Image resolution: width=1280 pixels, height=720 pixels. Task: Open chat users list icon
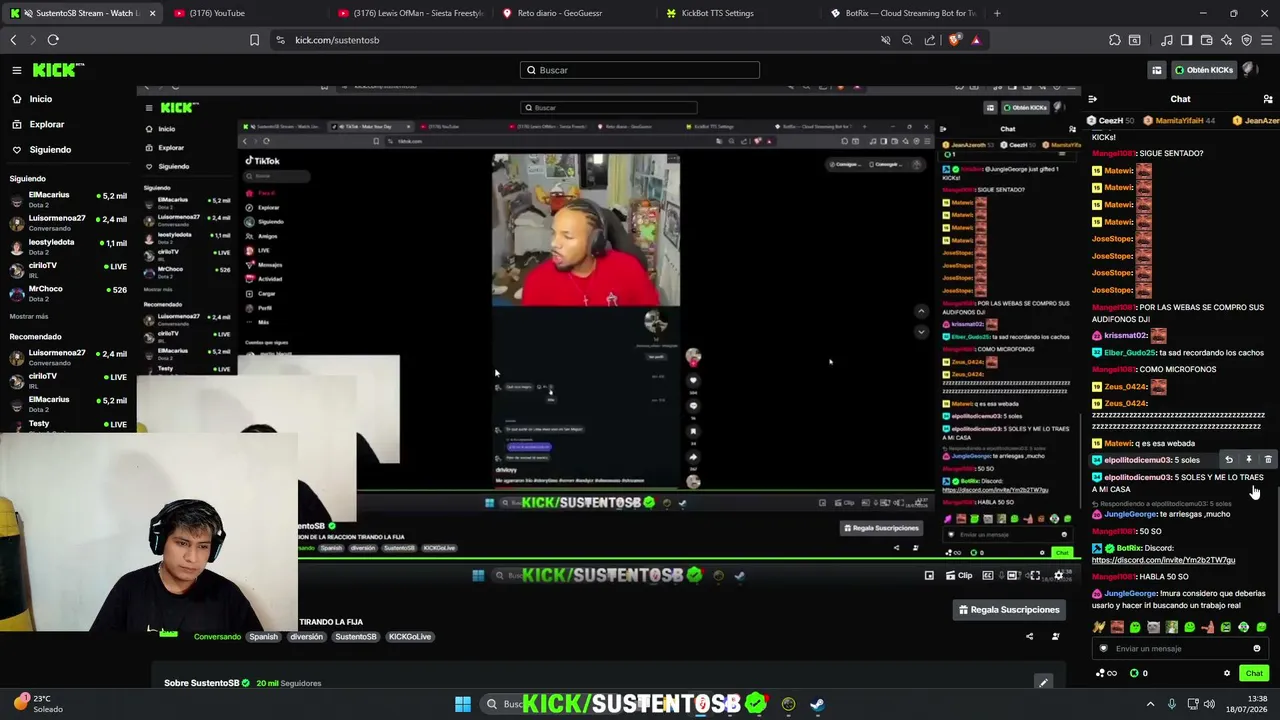pos(1268,99)
